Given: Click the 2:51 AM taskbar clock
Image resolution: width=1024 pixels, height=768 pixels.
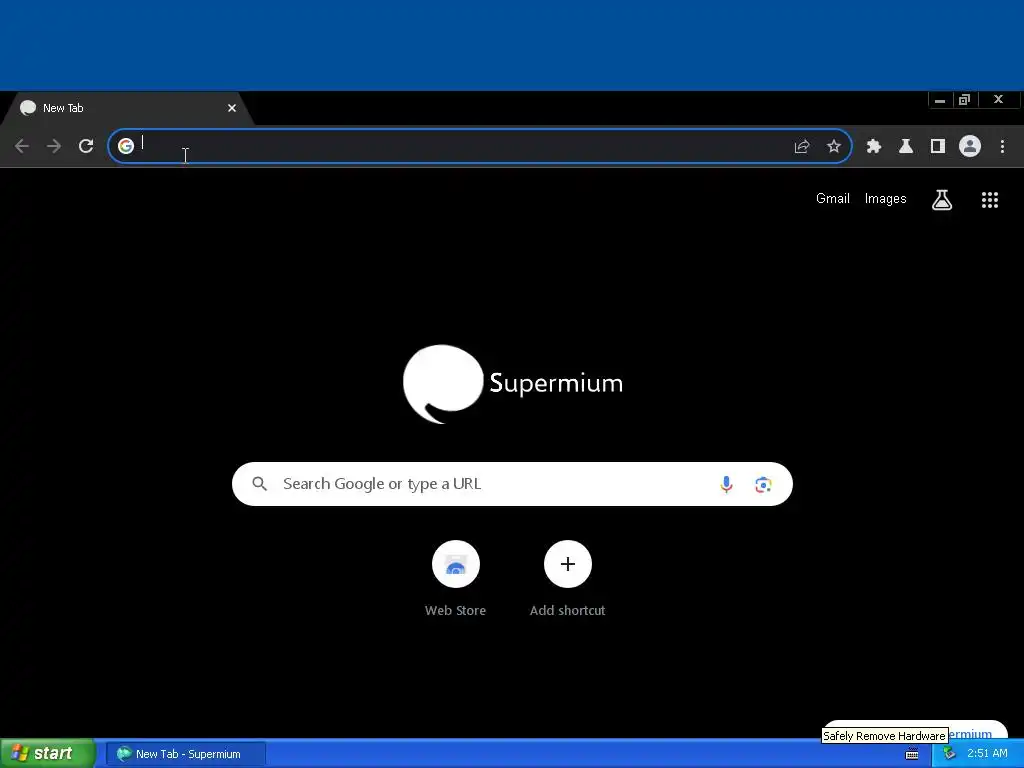Looking at the screenshot, I should [987, 754].
